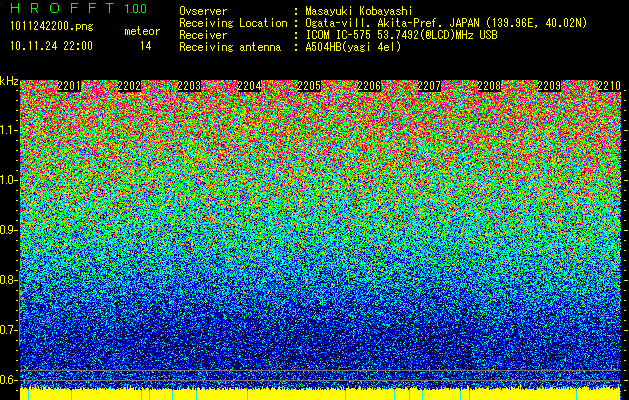Select the 2206 time marker label

click(x=369, y=86)
